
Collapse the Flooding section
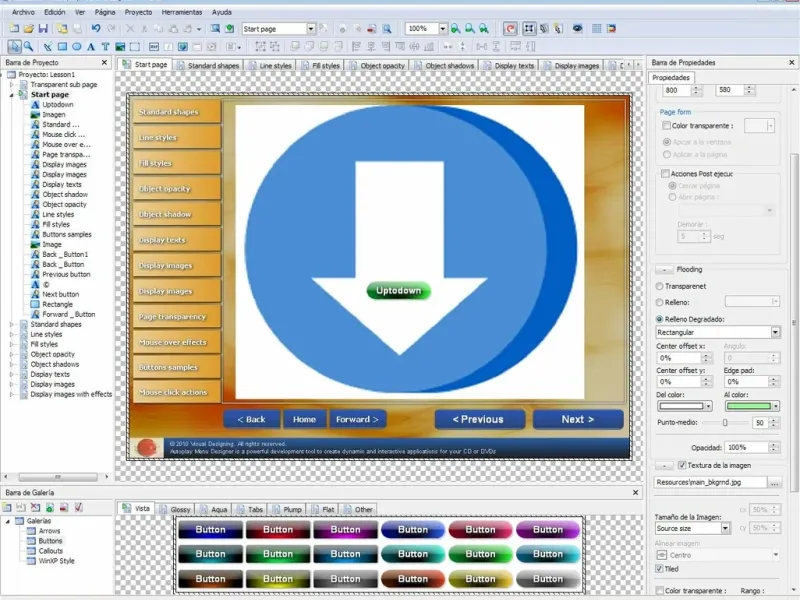tap(664, 269)
